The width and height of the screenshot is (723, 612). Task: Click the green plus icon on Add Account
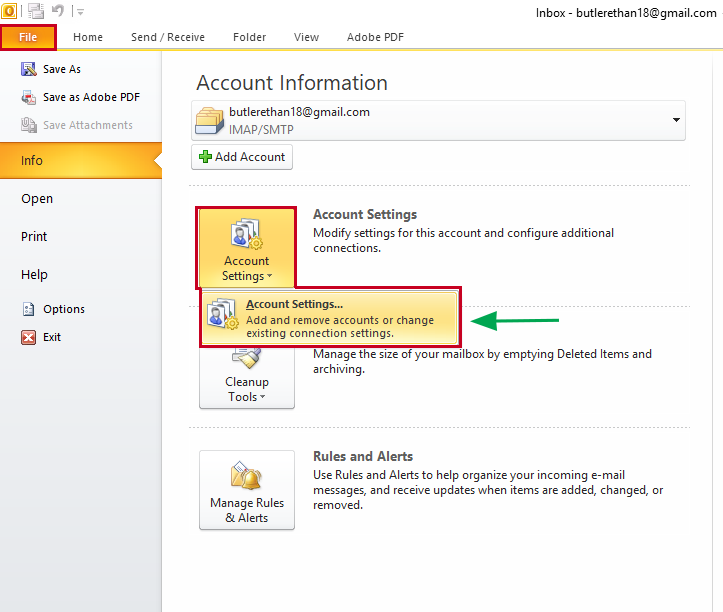click(205, 157)
